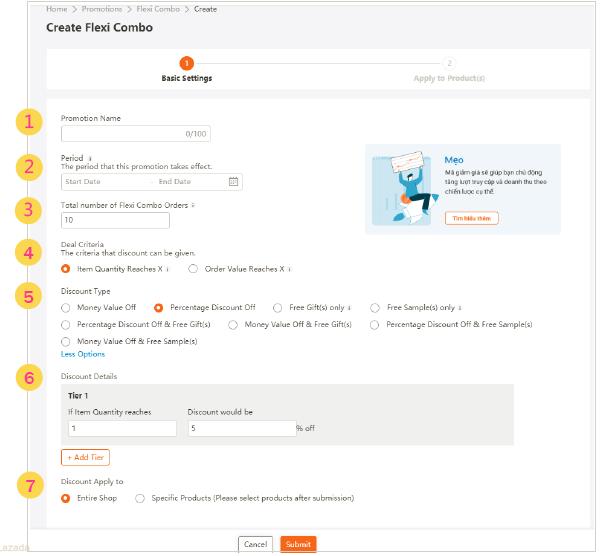
Task: Click step 2 circle Apply to Product(s)
Action: [449, 63]
